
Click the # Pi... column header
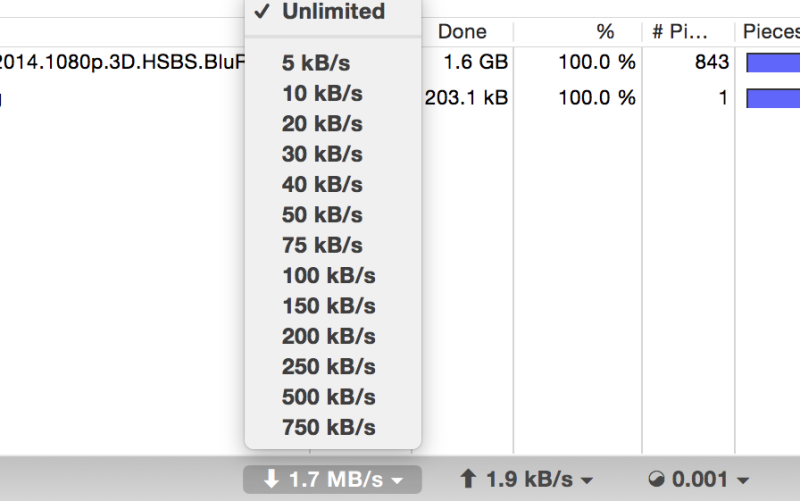click(680, 32)
